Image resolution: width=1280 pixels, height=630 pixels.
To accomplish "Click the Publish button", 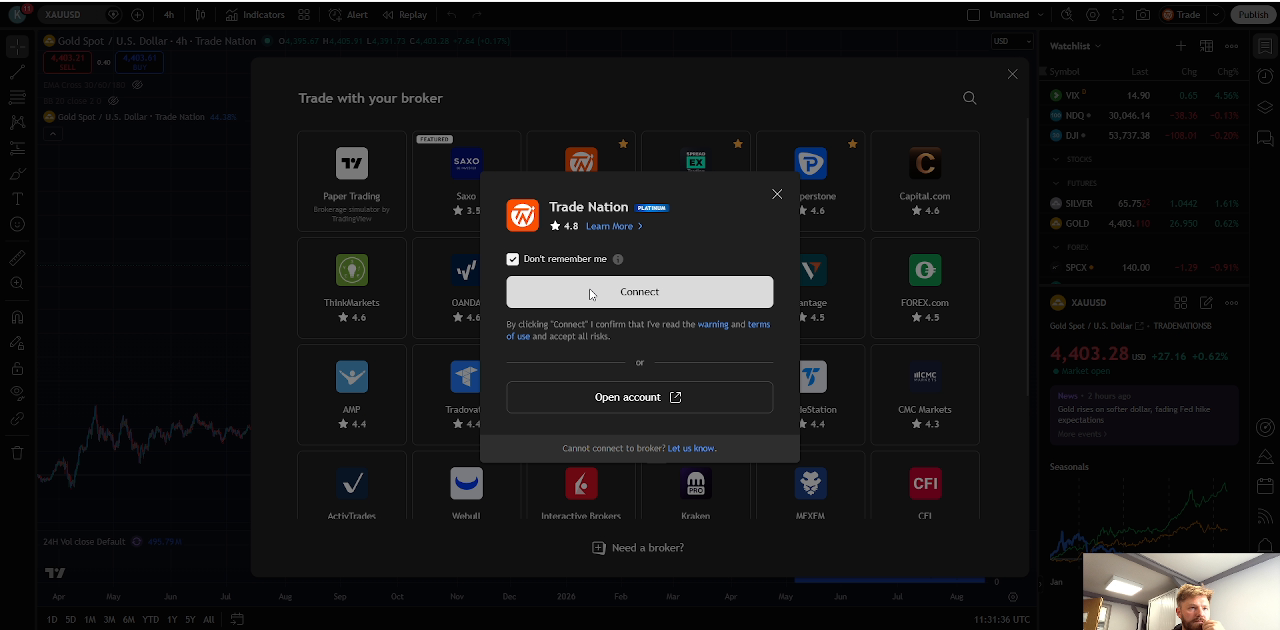I will (1253, 15).
